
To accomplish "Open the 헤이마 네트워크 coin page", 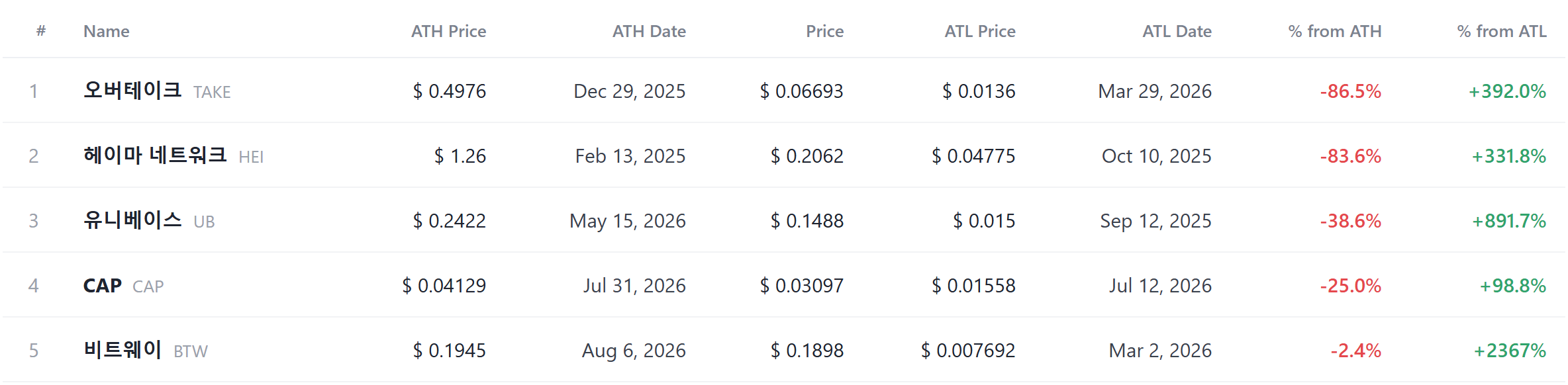I will 155,155.
